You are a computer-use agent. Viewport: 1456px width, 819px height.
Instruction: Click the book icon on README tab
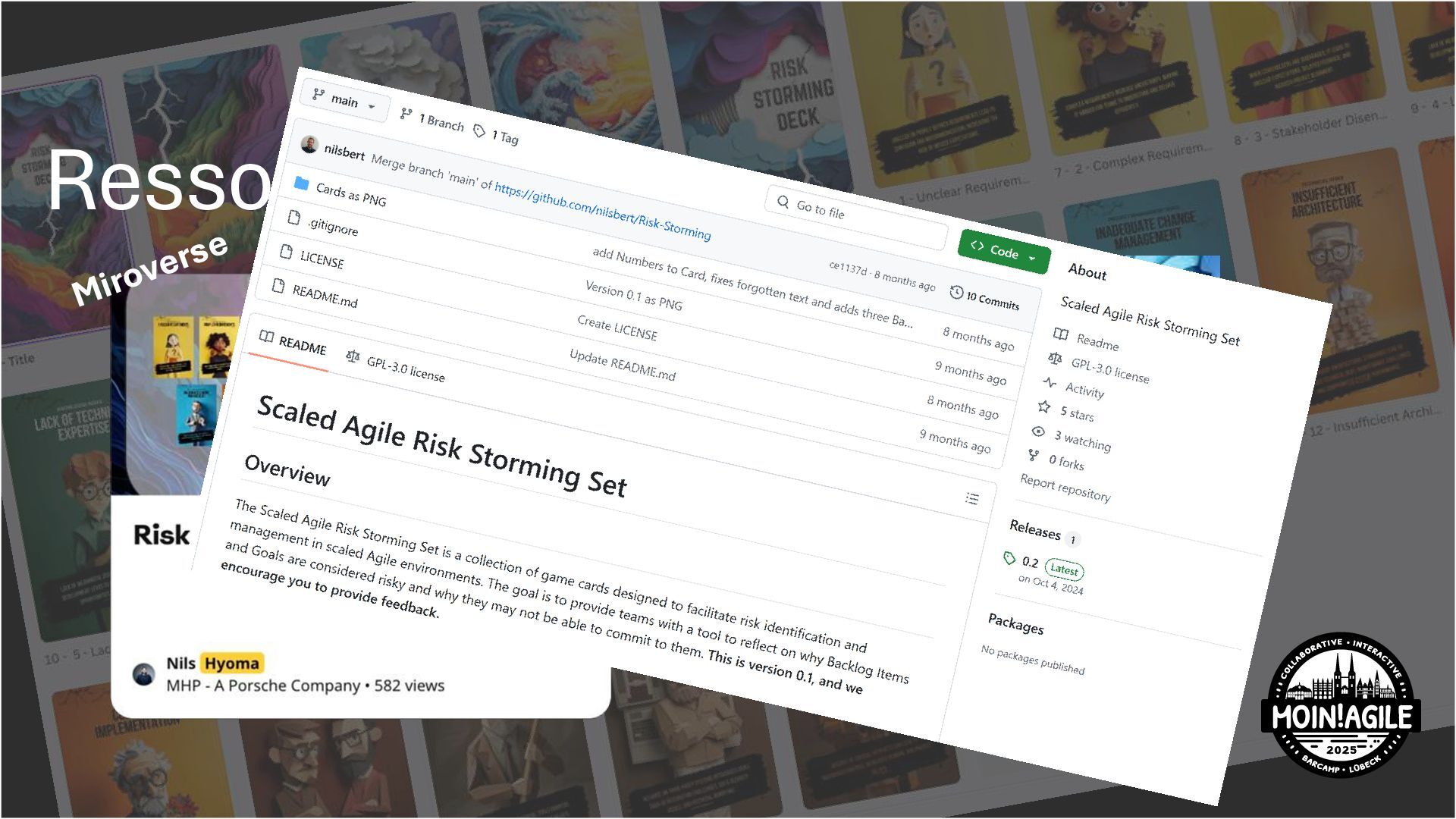pyautogui.click(x=266, y=337)
